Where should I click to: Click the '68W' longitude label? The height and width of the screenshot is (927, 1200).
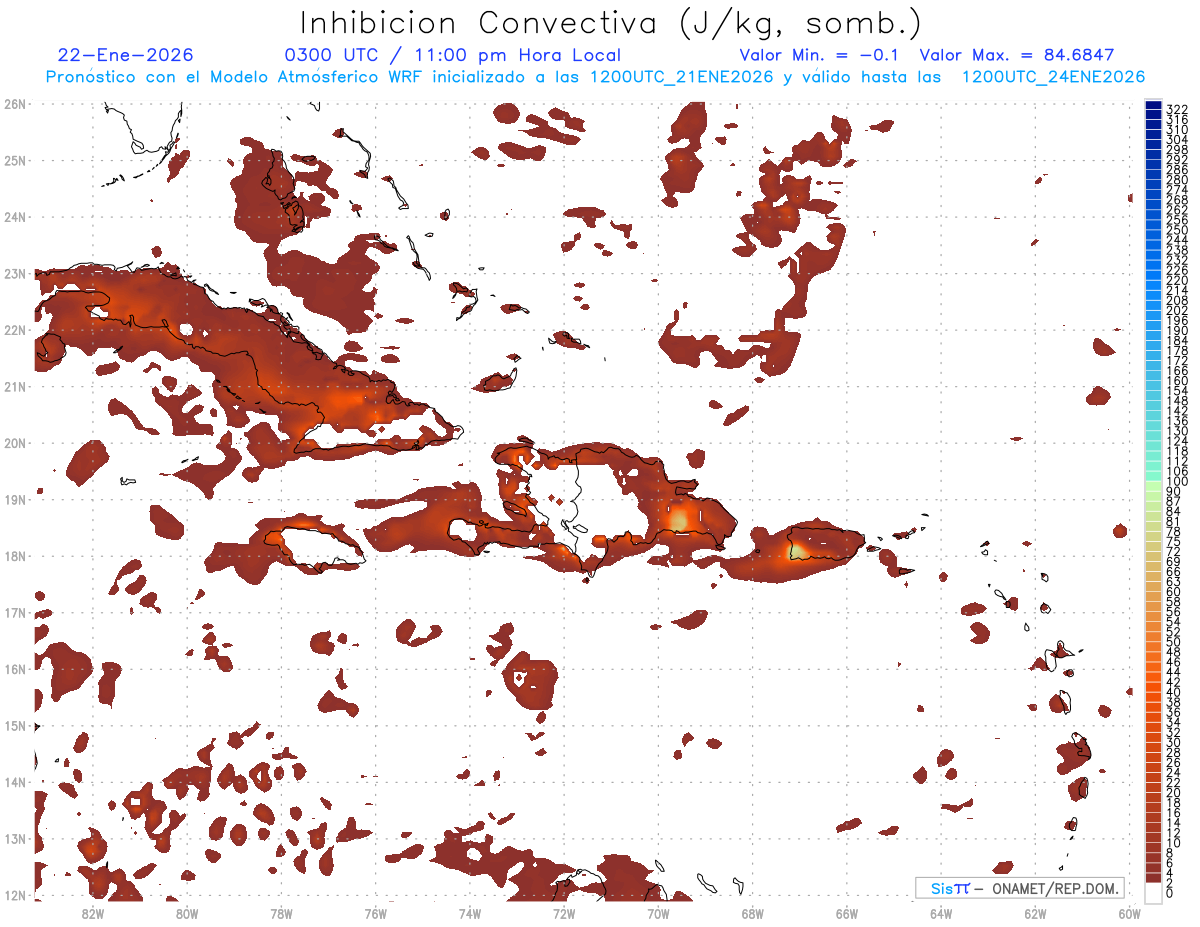click(x=753, y=912)
